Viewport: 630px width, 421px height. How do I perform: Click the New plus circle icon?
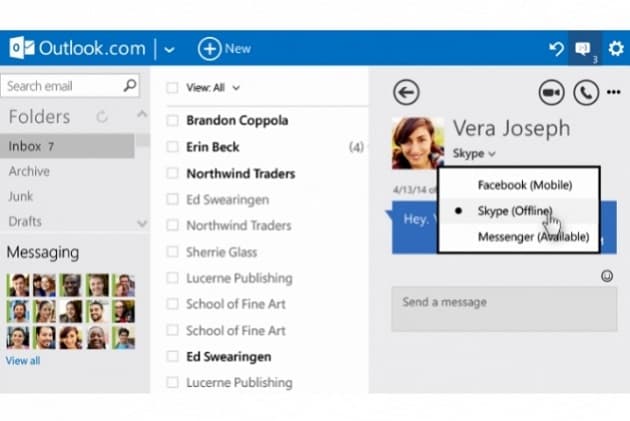click(209, 49)
